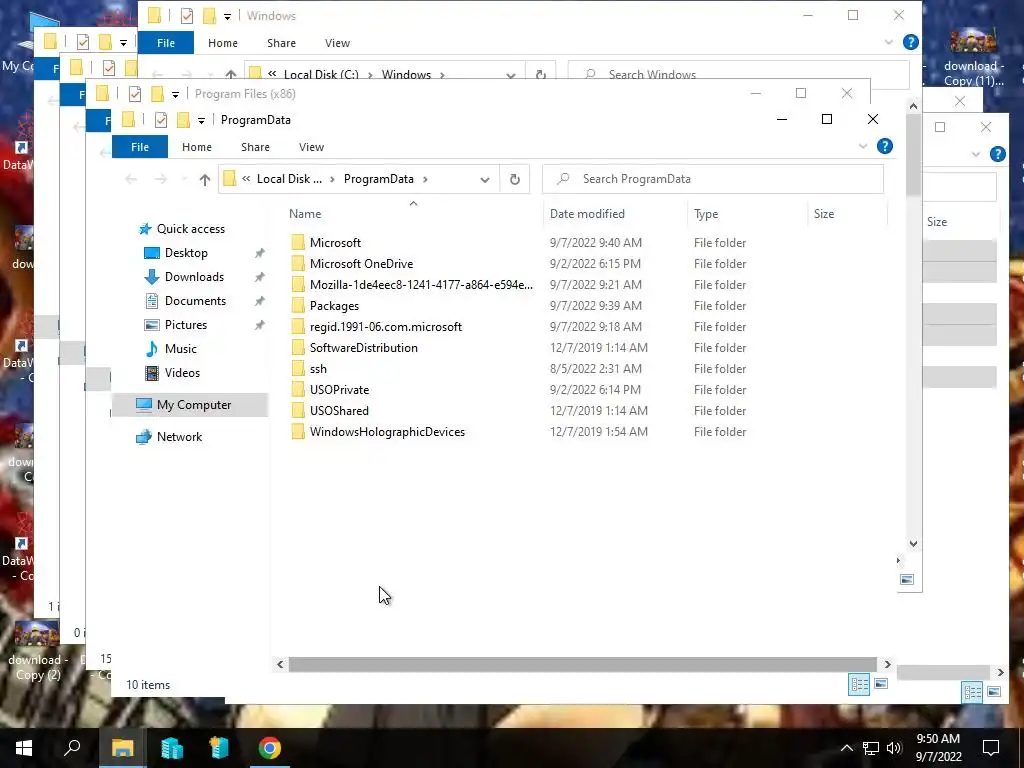Open Documents in the navigation pane

coord(195,300)
